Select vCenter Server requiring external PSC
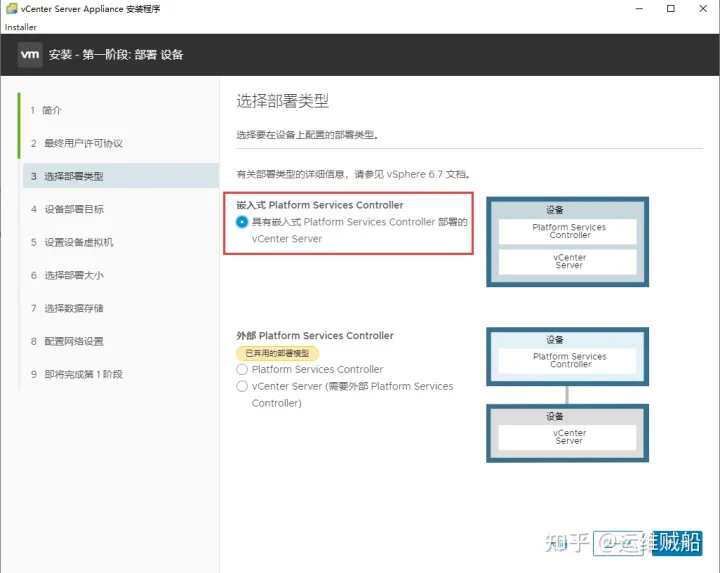Screen dimensions: 720x573 242,386
